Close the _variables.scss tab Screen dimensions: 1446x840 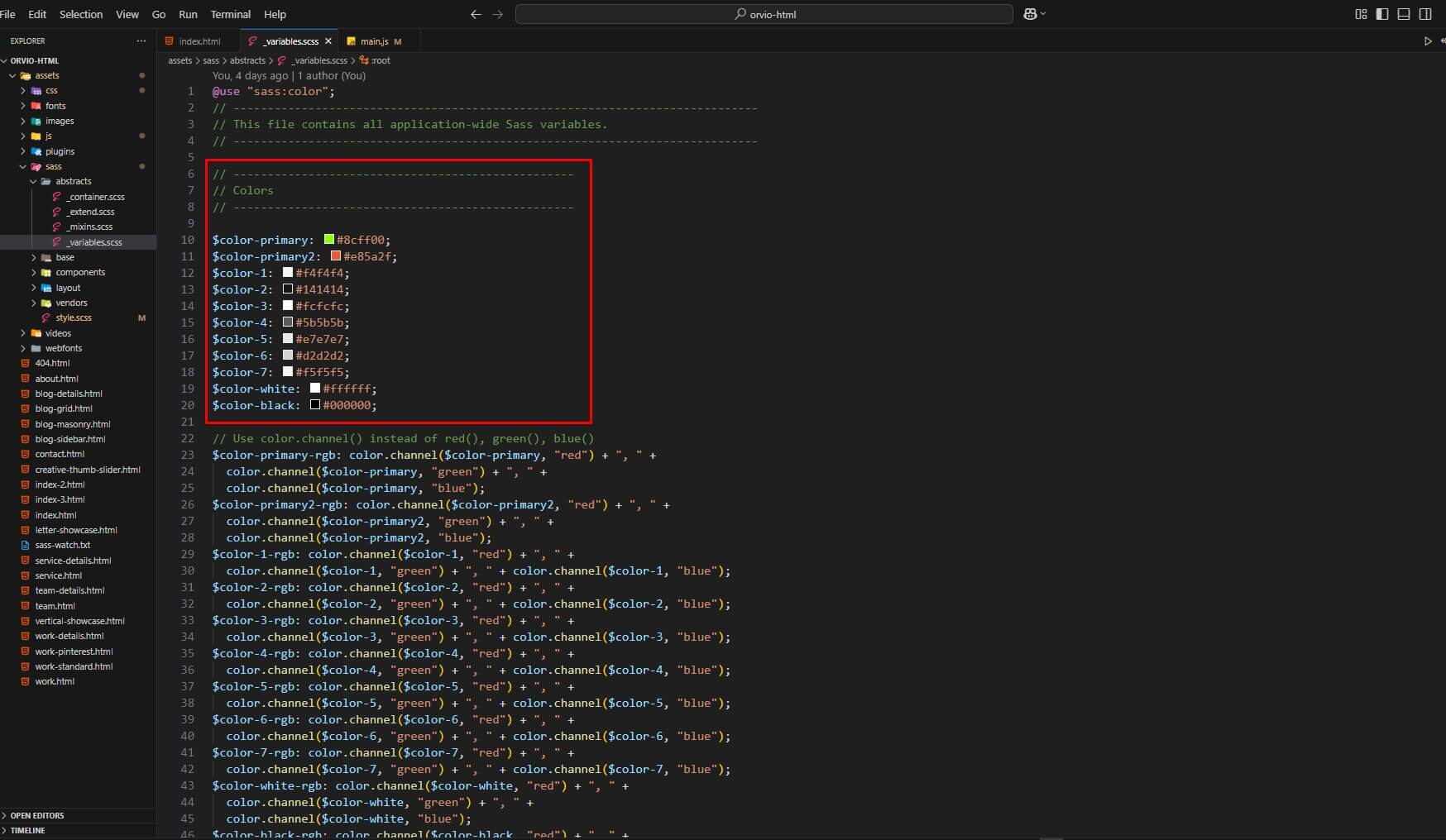pos(328,41)
